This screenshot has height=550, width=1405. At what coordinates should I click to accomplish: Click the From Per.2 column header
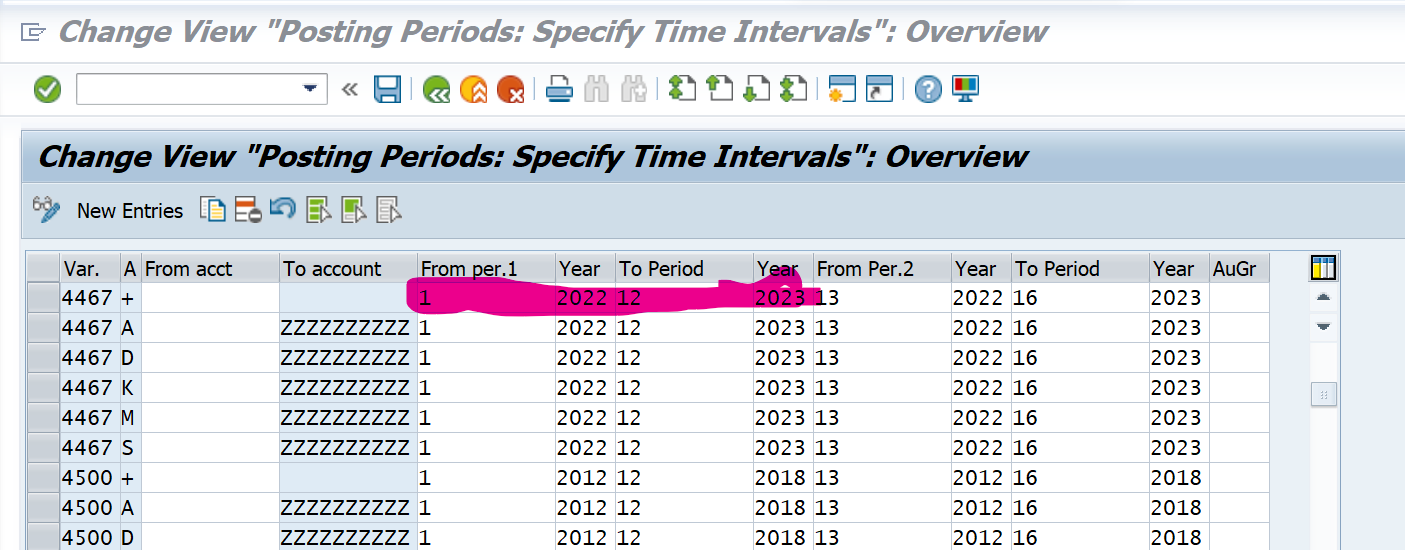click(x=882, y=268)
